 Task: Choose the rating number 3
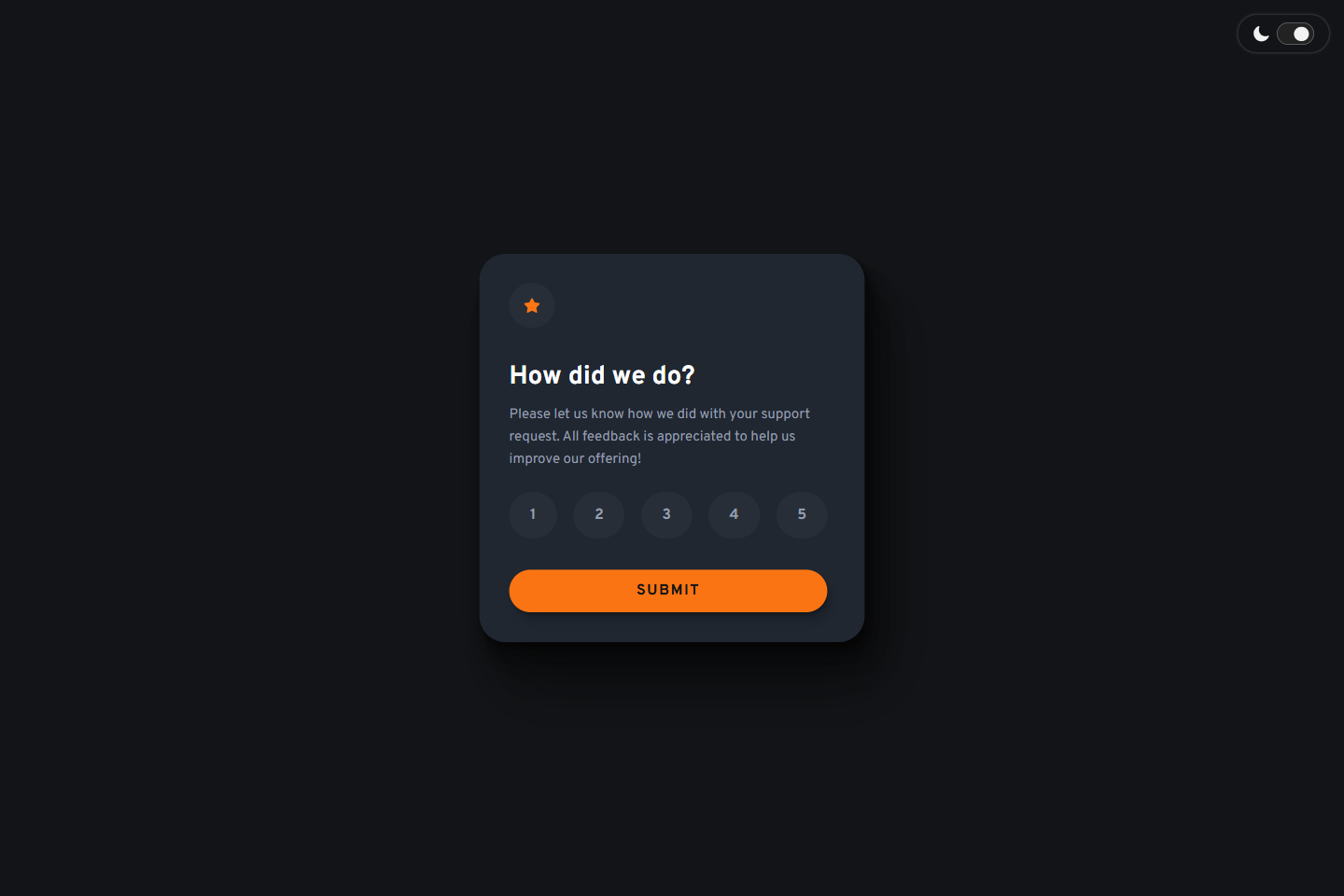666,514
